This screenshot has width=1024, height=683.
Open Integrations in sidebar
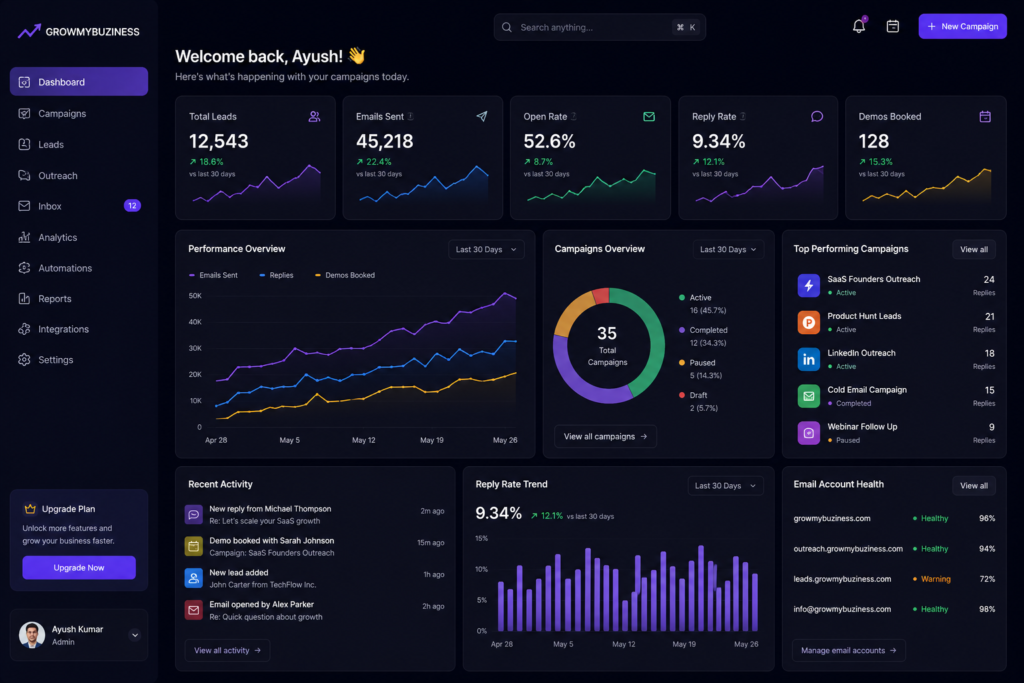point(78,329)
